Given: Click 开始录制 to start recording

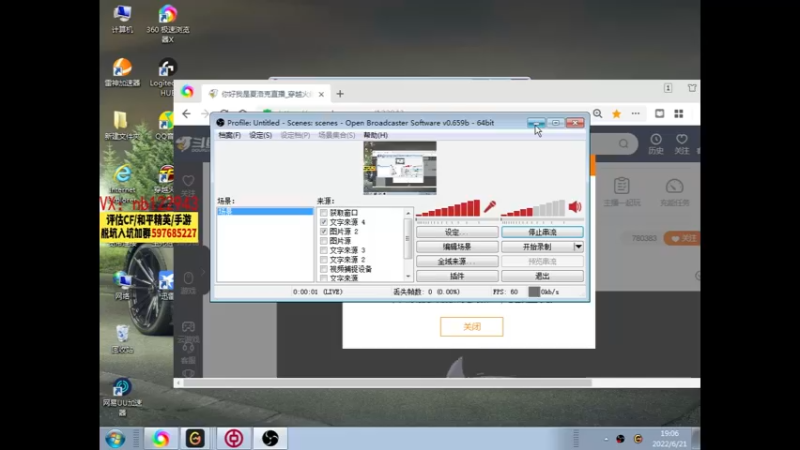Looking at the screenshot, I should tap(537, 246).
